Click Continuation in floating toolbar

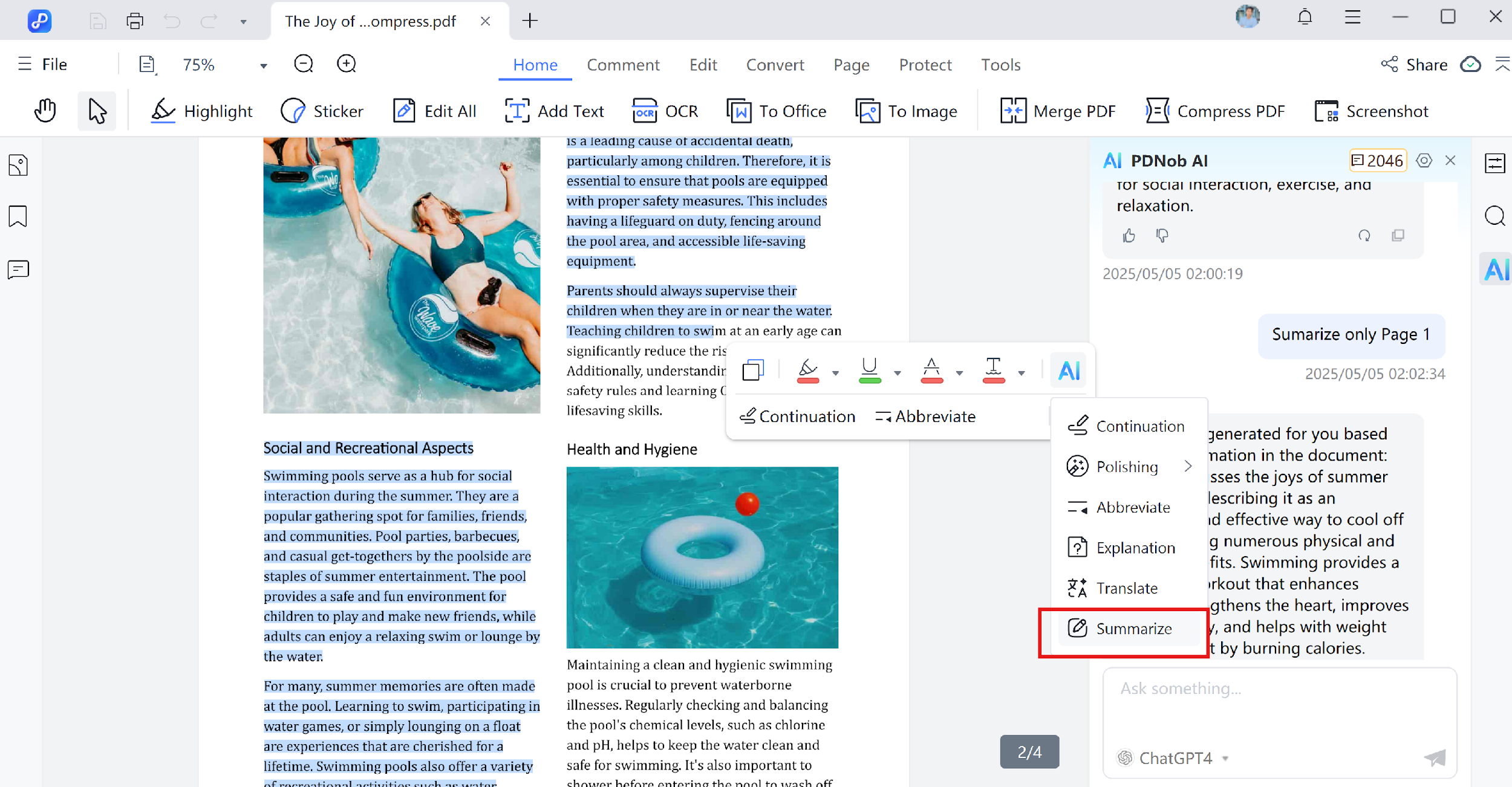[797, 416]
